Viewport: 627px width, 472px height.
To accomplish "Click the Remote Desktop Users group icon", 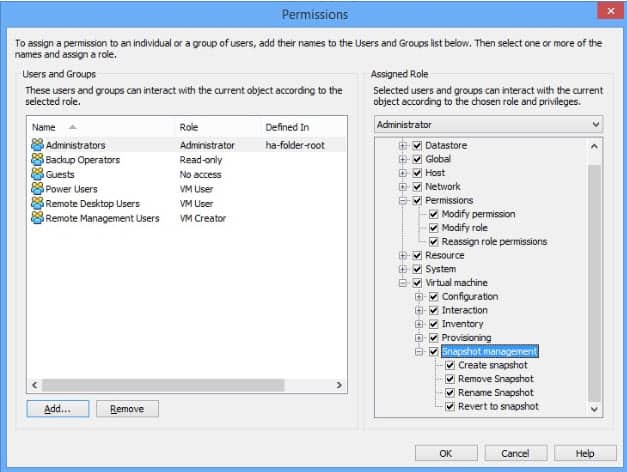I will coord(37,203).
